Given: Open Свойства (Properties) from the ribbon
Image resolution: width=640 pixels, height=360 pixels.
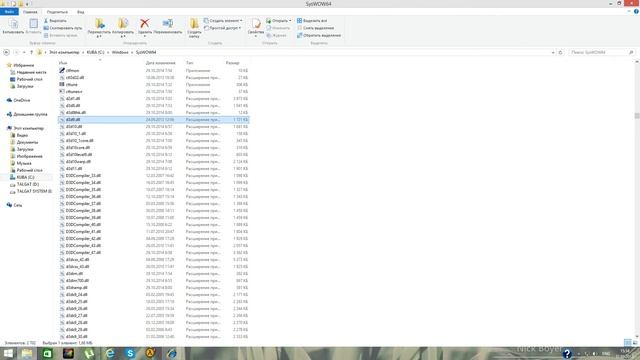Looking at the screenshot, I should tap(256, 27).
